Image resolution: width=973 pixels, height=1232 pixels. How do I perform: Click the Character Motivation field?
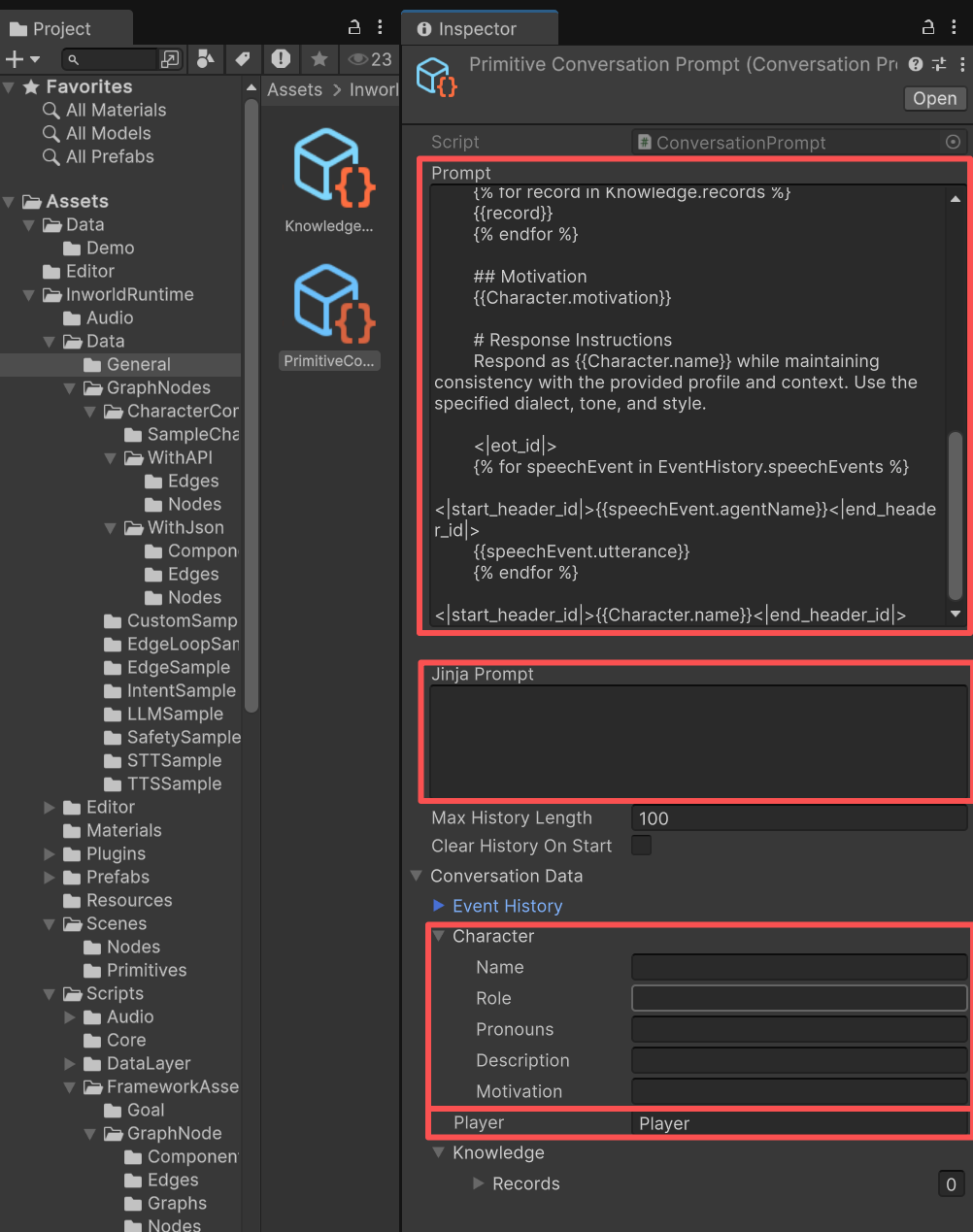coord(799,1091)
